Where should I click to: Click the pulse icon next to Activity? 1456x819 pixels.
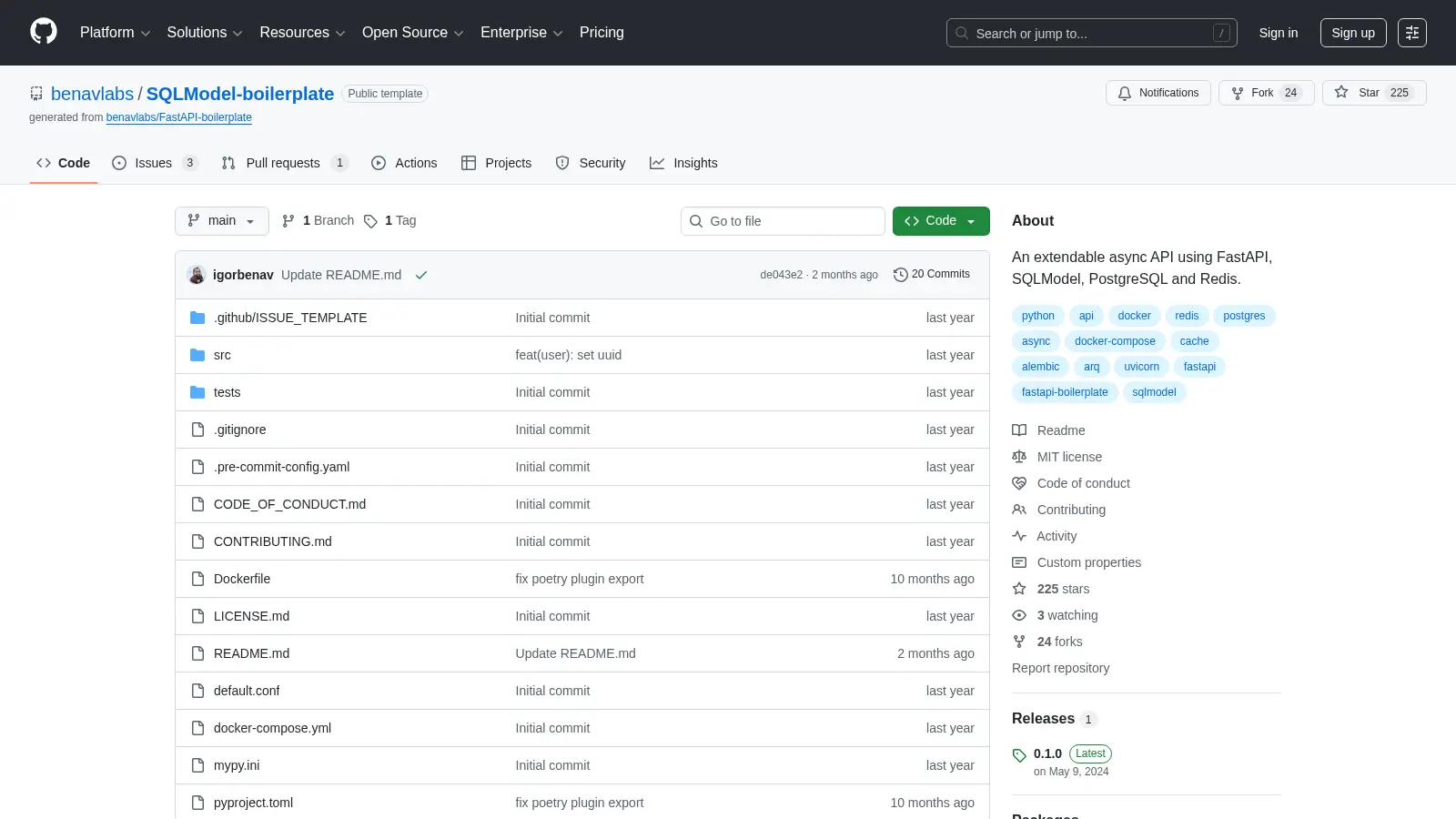tap(1019, 536)
